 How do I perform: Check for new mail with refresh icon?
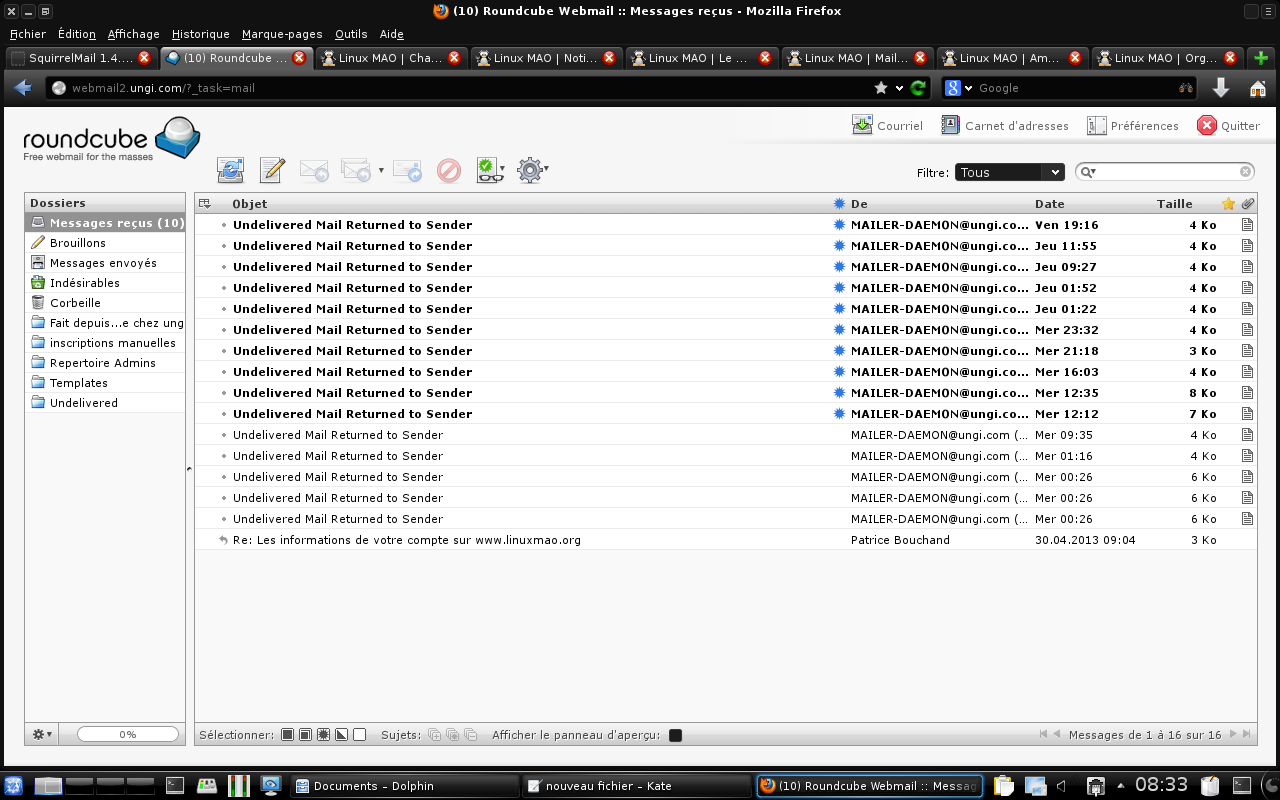231,170
